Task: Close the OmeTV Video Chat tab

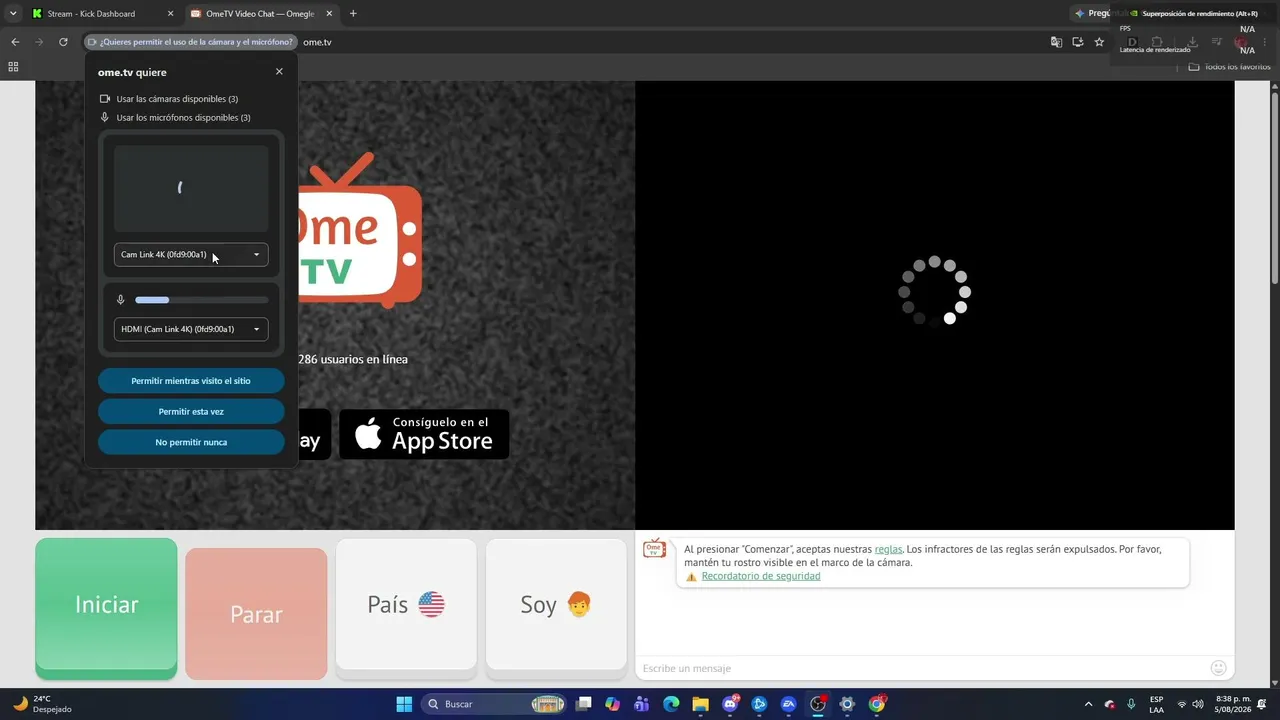Action: pyautogui.click(x=329, y=14)
